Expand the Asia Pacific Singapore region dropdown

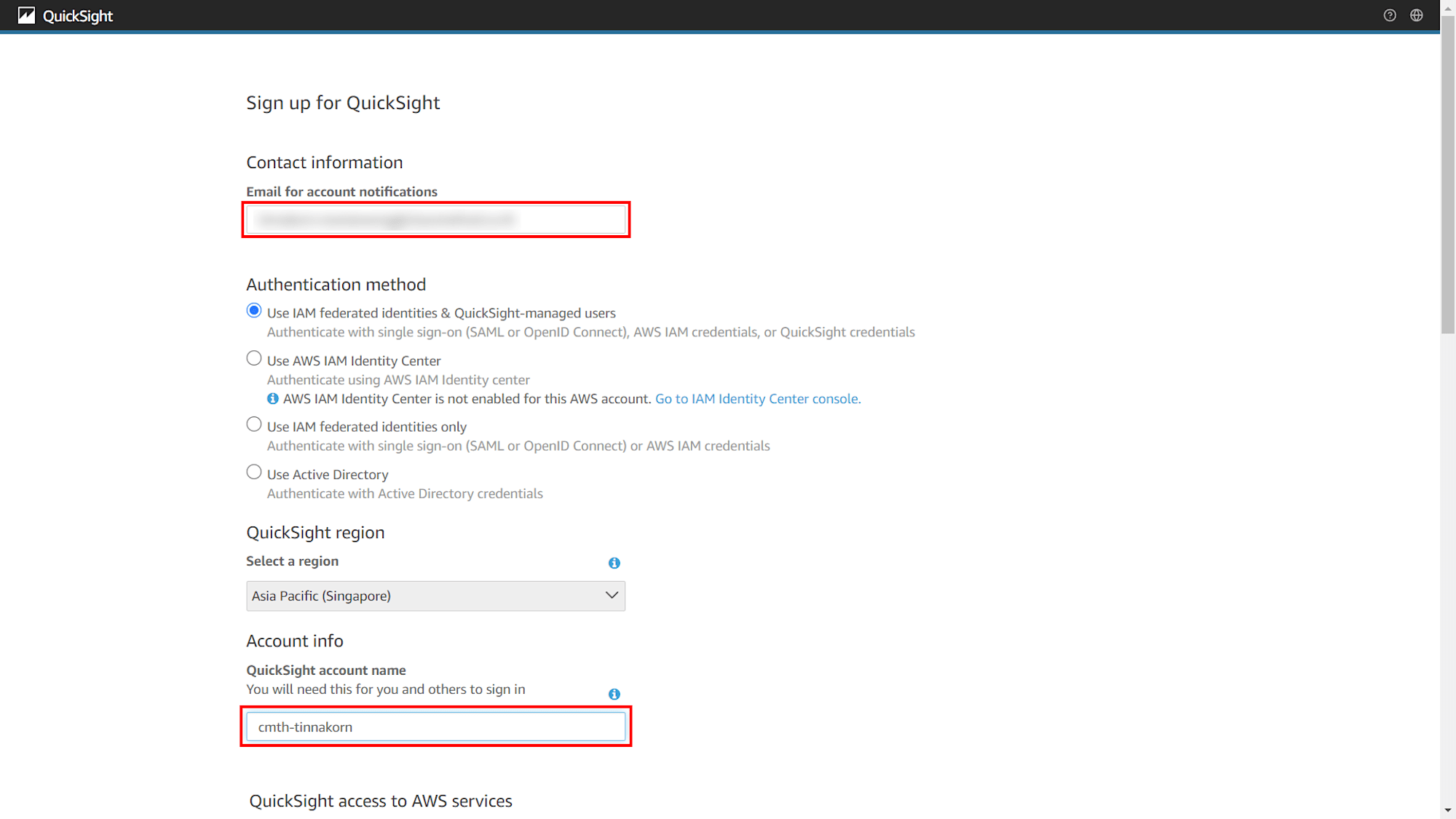pyautogui.click(x=436, y=595)
